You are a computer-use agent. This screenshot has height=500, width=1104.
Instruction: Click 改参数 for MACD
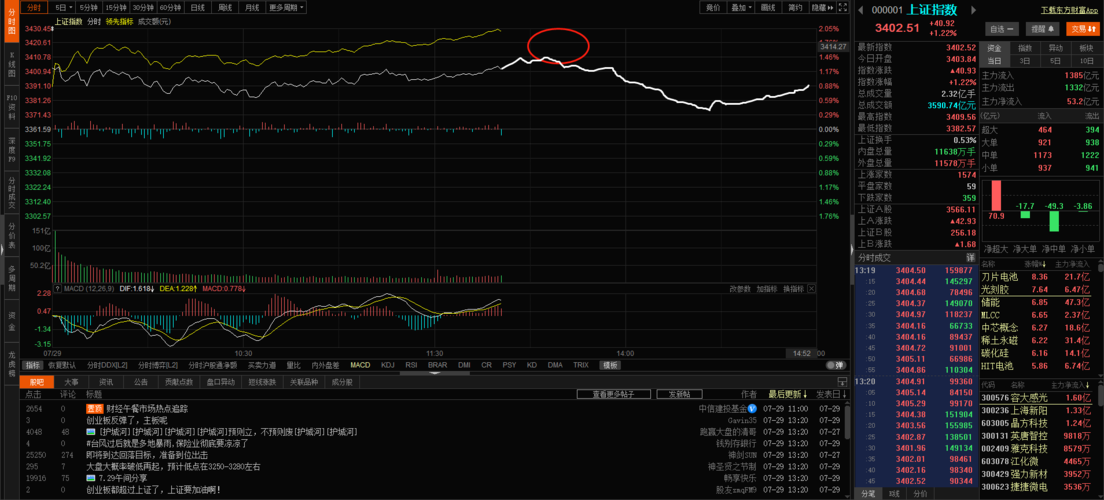coord(740,289)
